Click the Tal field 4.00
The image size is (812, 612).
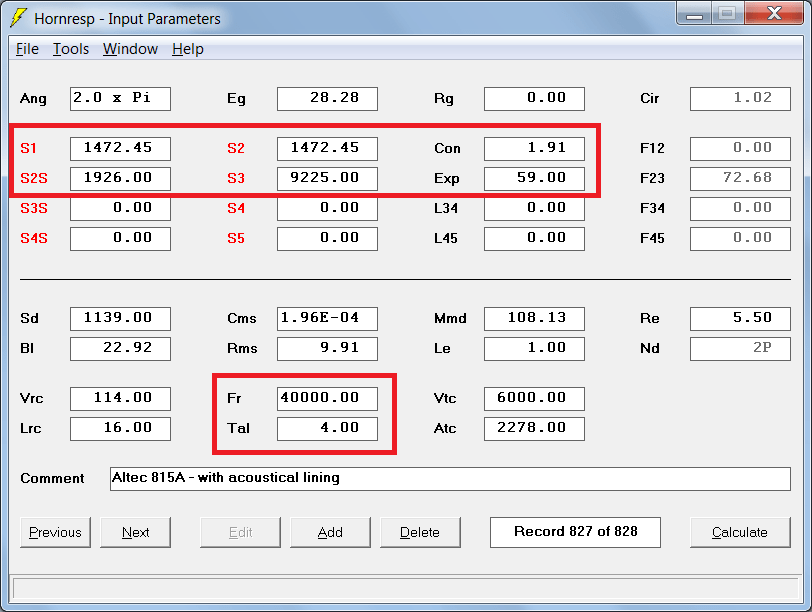click(x=327, y=429)
